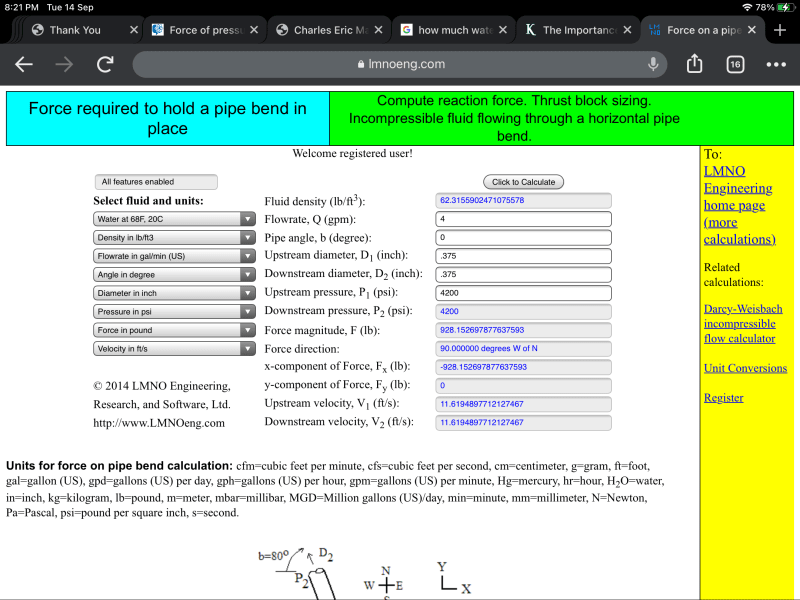
Task: Open the tab switcher showing 16
Action: click(735, 64)
